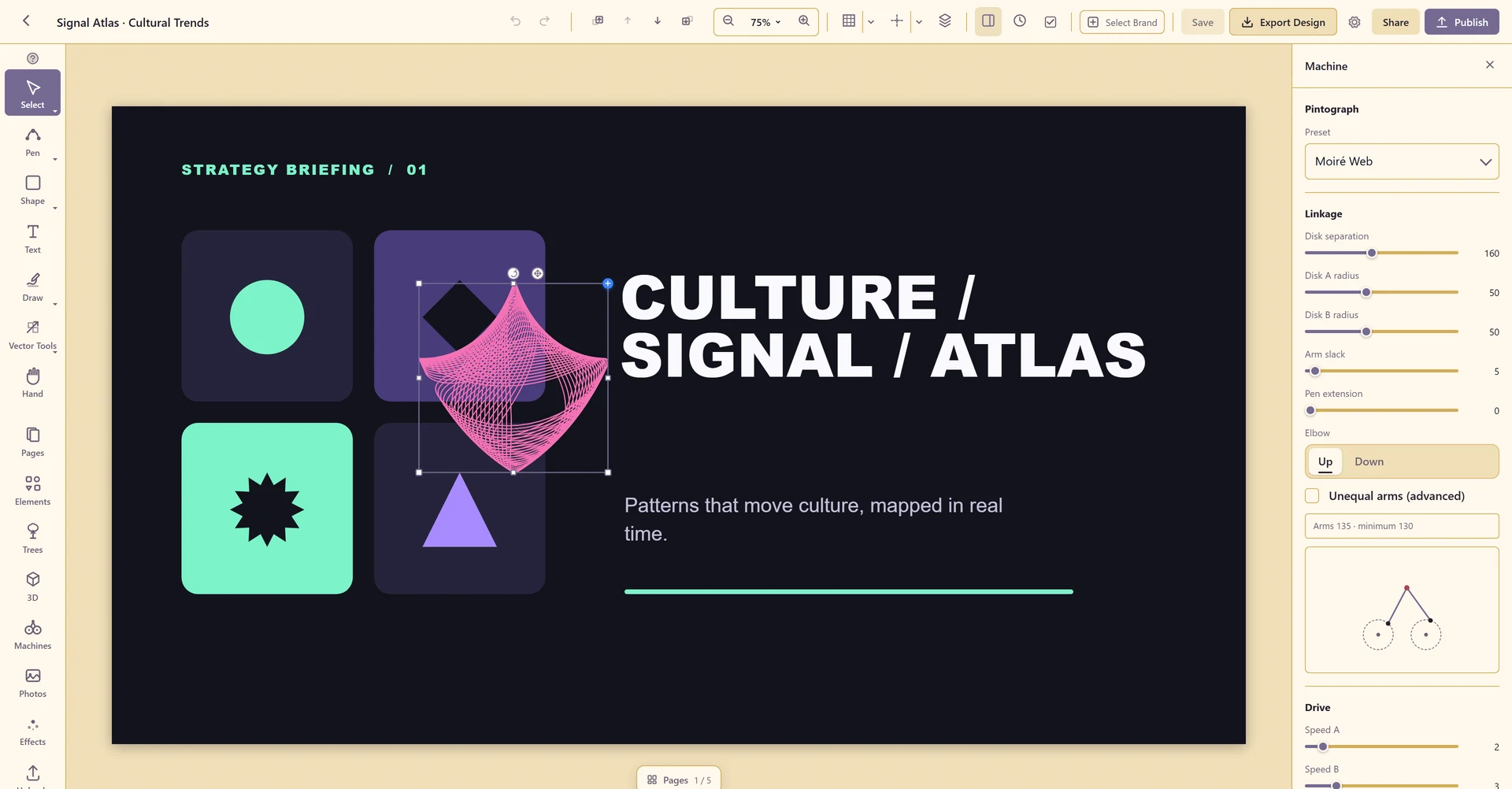Click the help question mark icon
Screen dimensions: 1512x789
click(32, 58)
